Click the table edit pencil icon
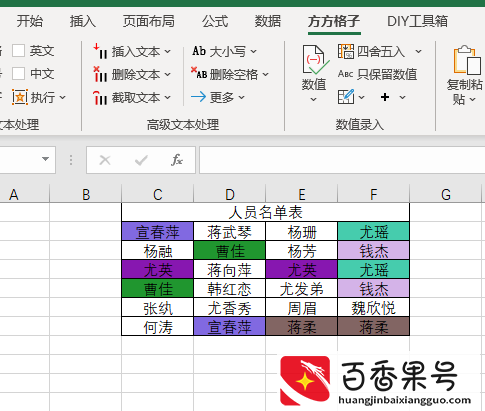Viewport: 485px width, 411px height. (x=346, y=97)
